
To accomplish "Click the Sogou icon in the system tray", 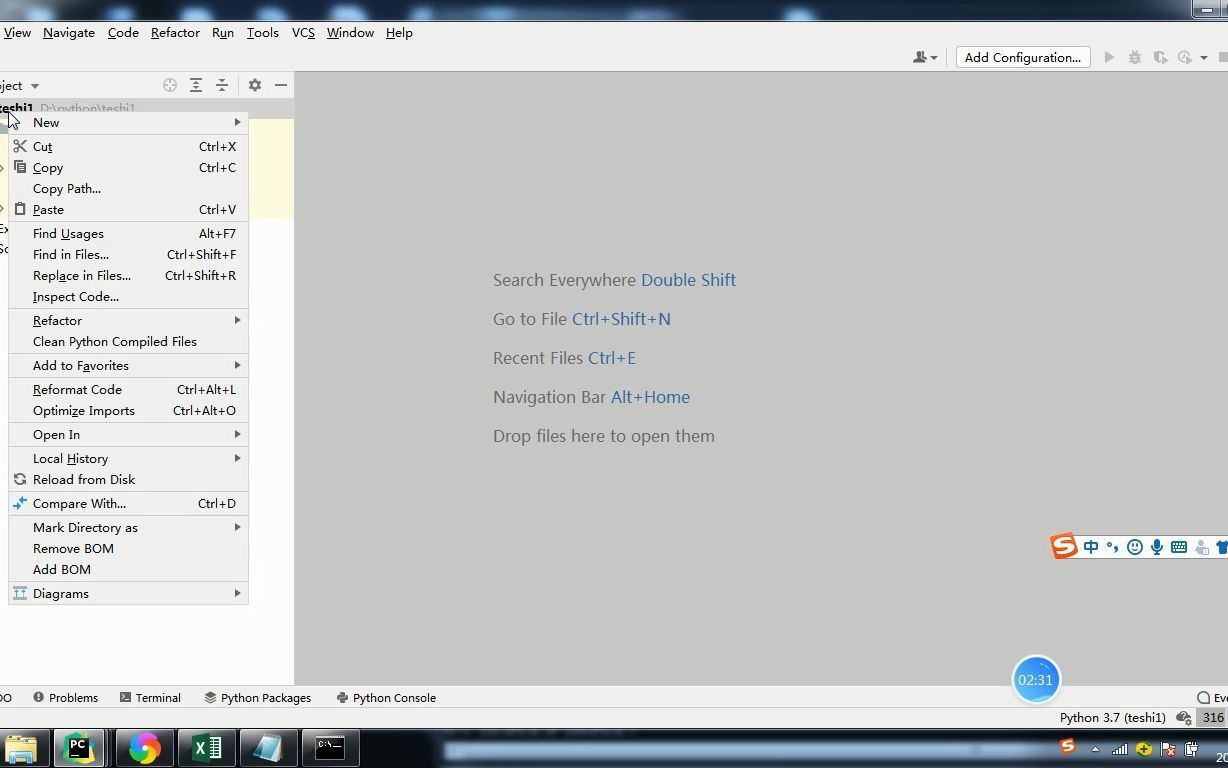I will [1068, 747].
